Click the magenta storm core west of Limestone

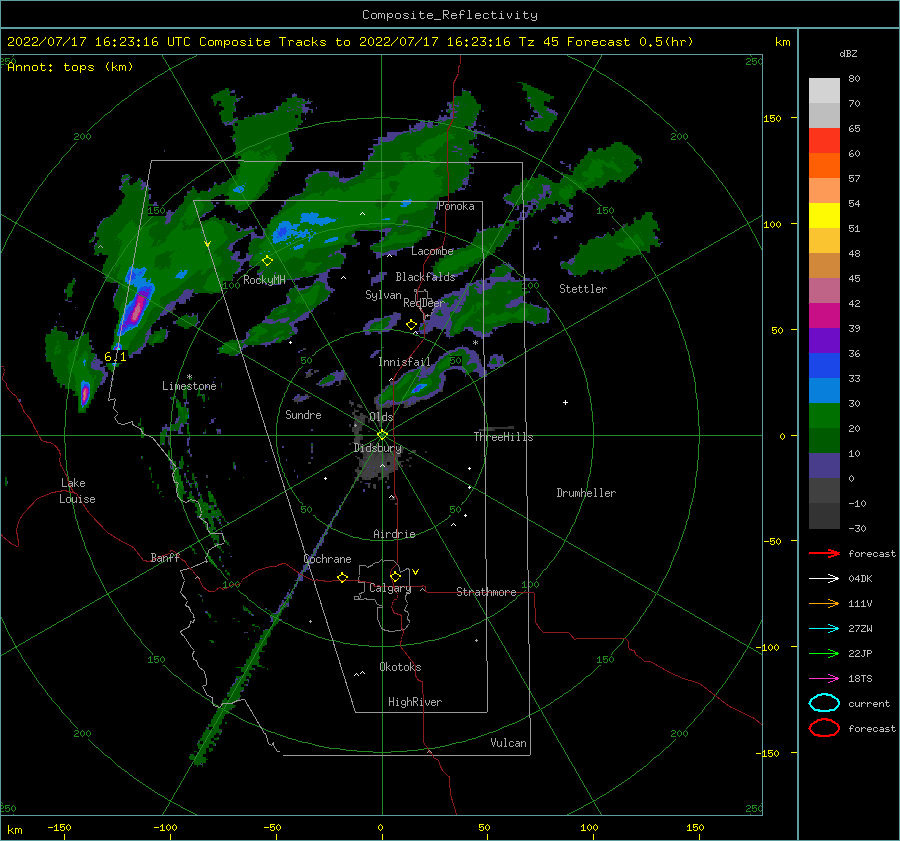pyautogui.click(x=85, y=394)
